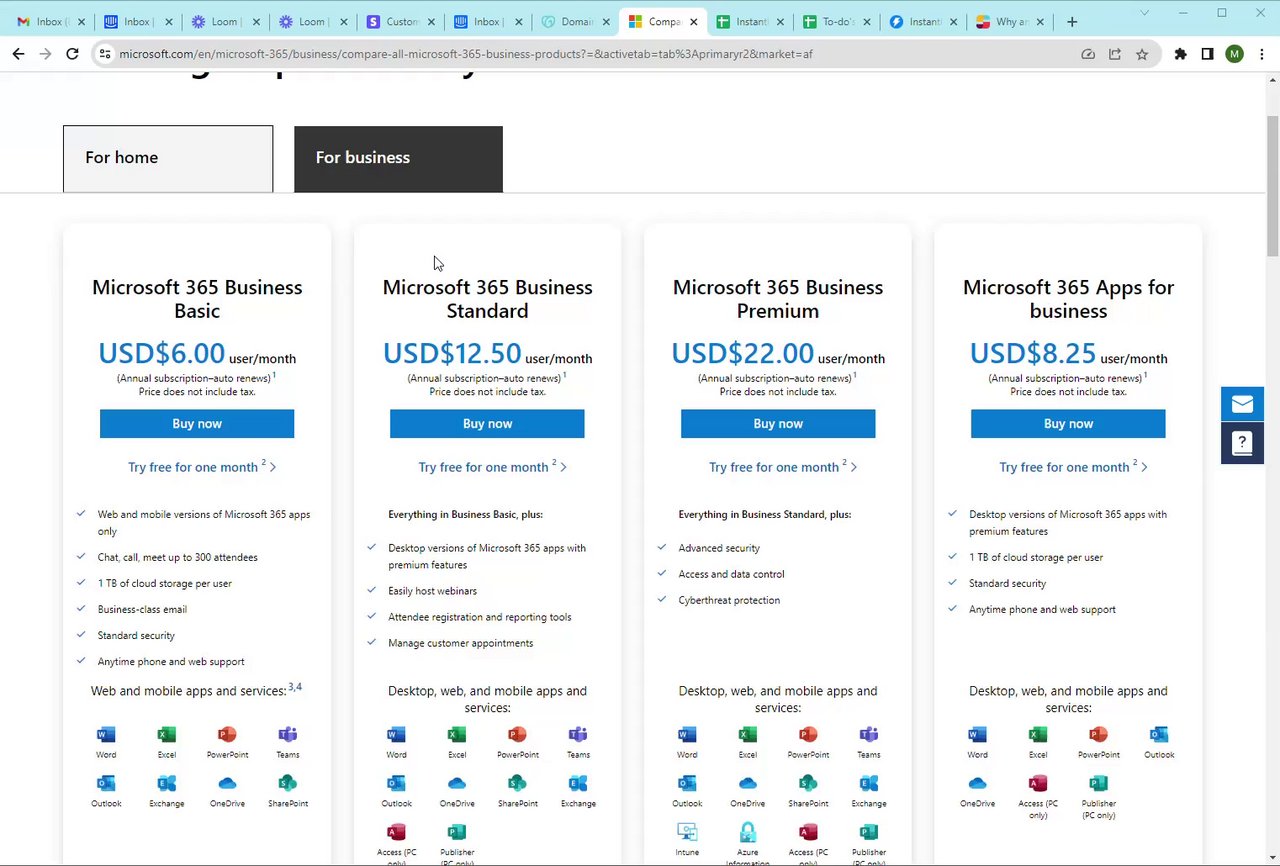Click Outlook icon in Business Basic card
1280x866 pixels.
pos(106,783)
